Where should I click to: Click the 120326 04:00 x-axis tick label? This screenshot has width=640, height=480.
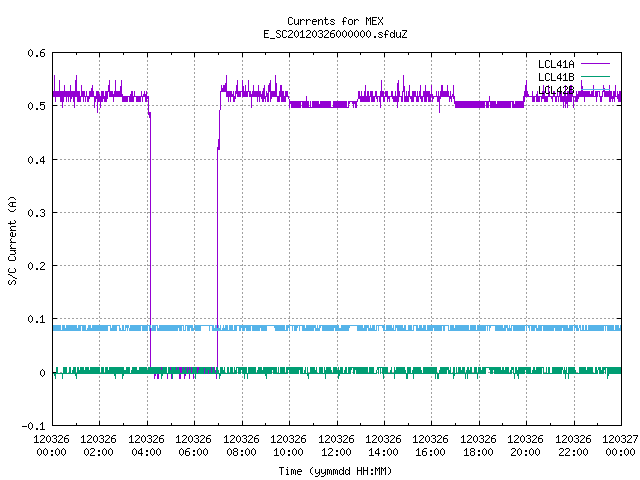click(146, 446)
